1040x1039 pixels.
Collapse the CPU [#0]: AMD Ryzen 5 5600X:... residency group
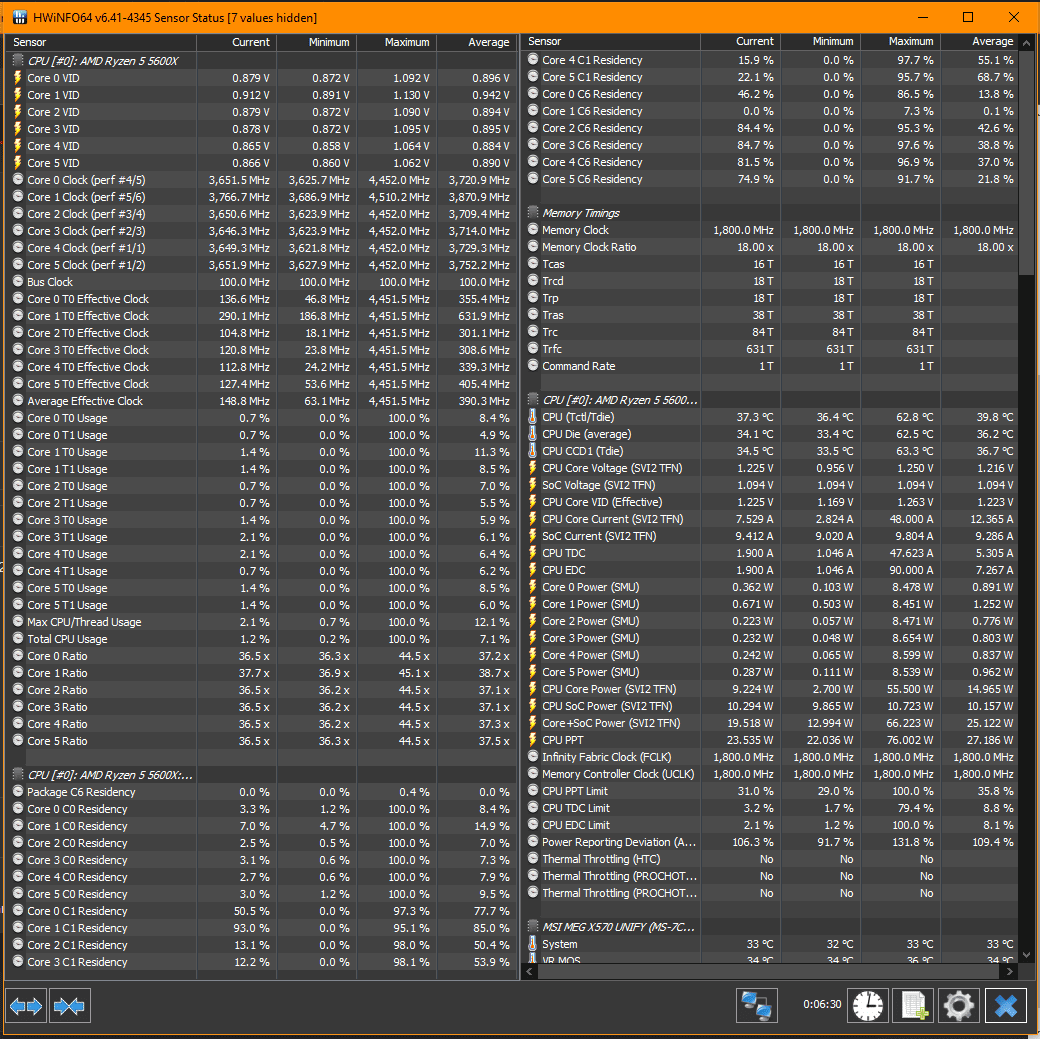(18, 775)
